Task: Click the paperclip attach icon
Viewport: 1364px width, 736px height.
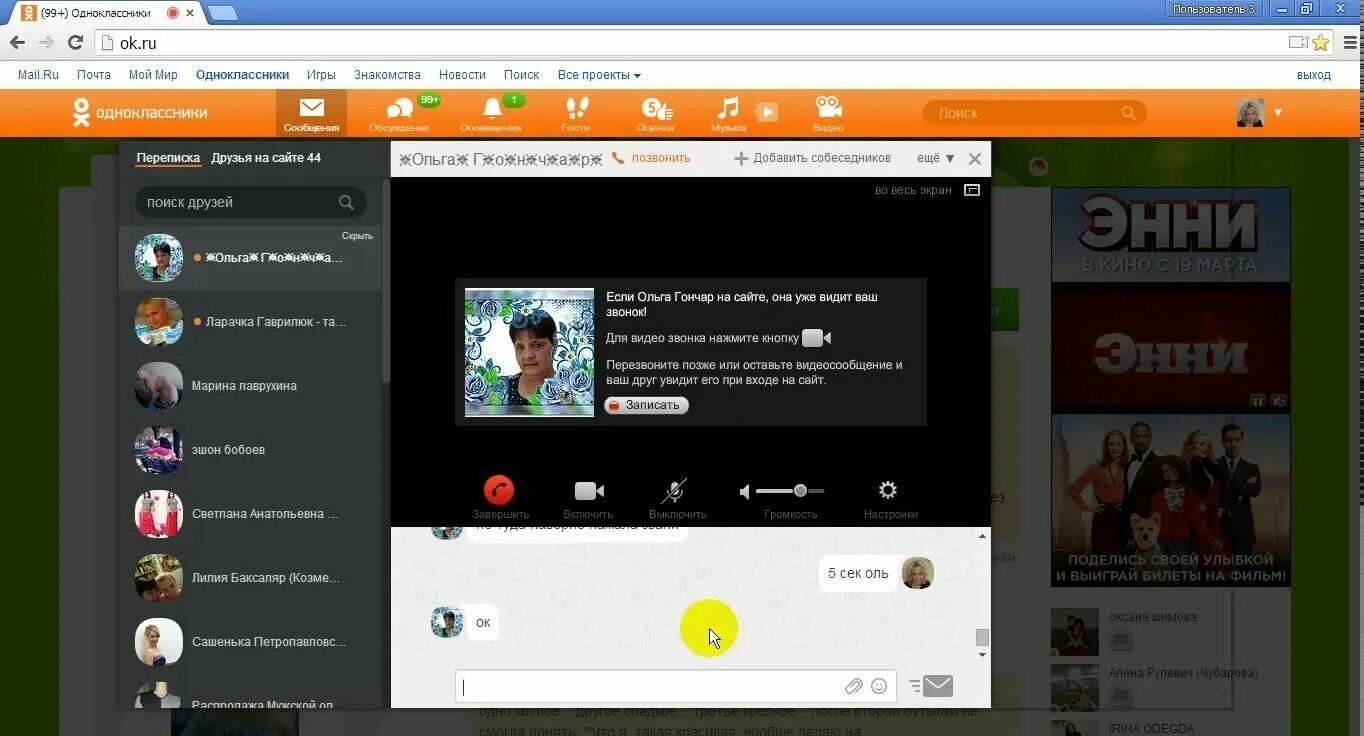Action: pos(853,686)
